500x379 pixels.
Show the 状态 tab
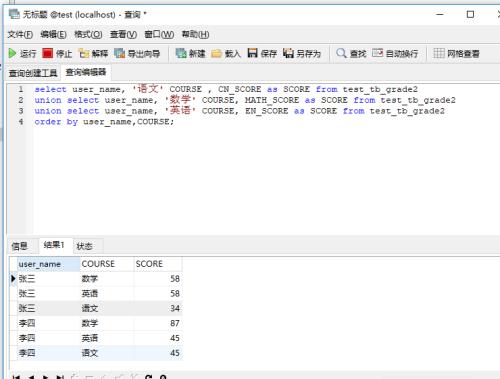[84, 246]
